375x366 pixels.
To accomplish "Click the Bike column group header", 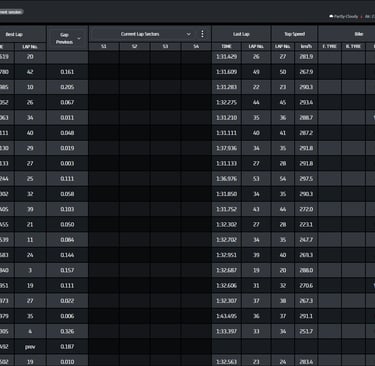I will coord(359,34).
